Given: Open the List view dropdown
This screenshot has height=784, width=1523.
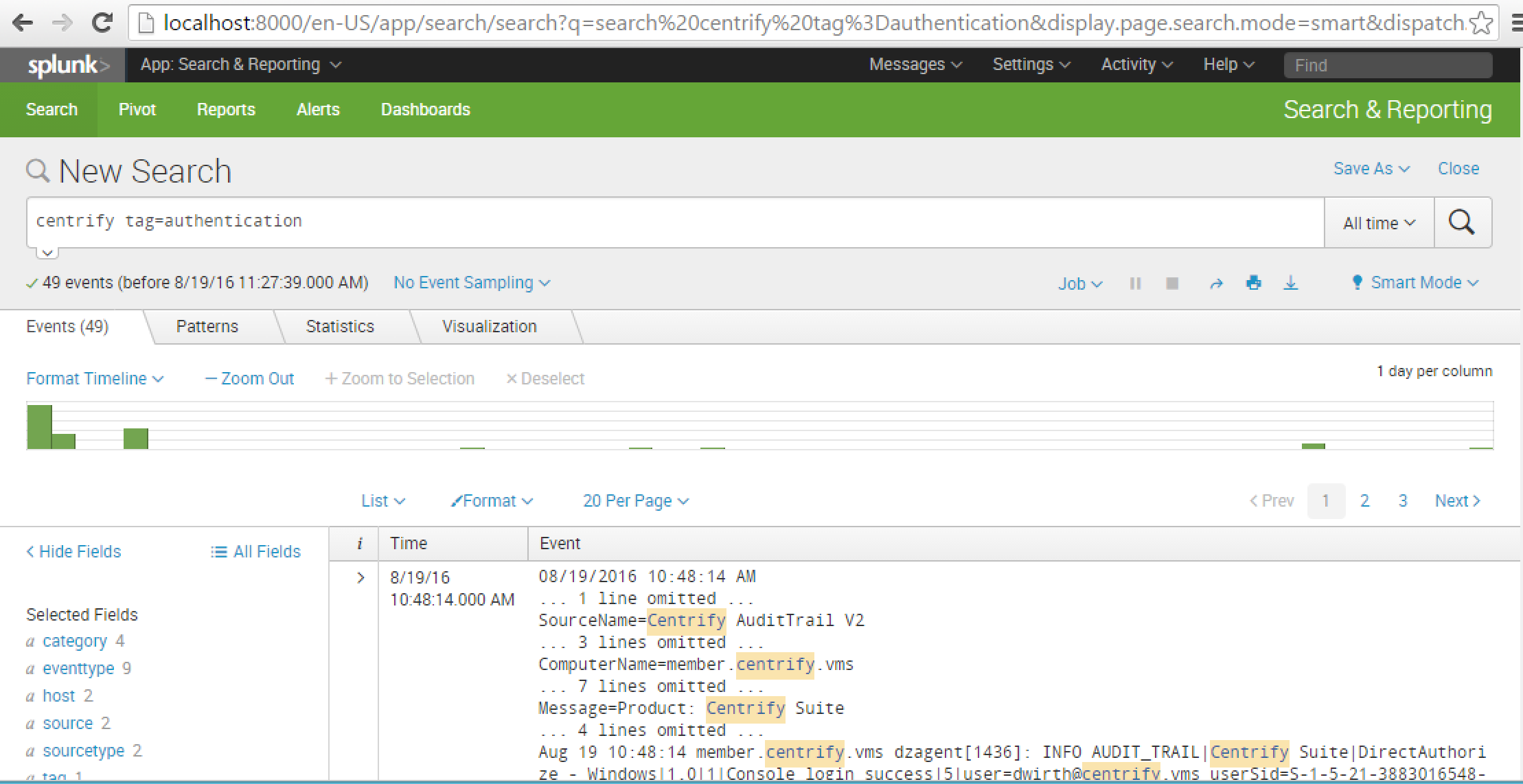Looking at the screenshot, I should pos(383,501).
